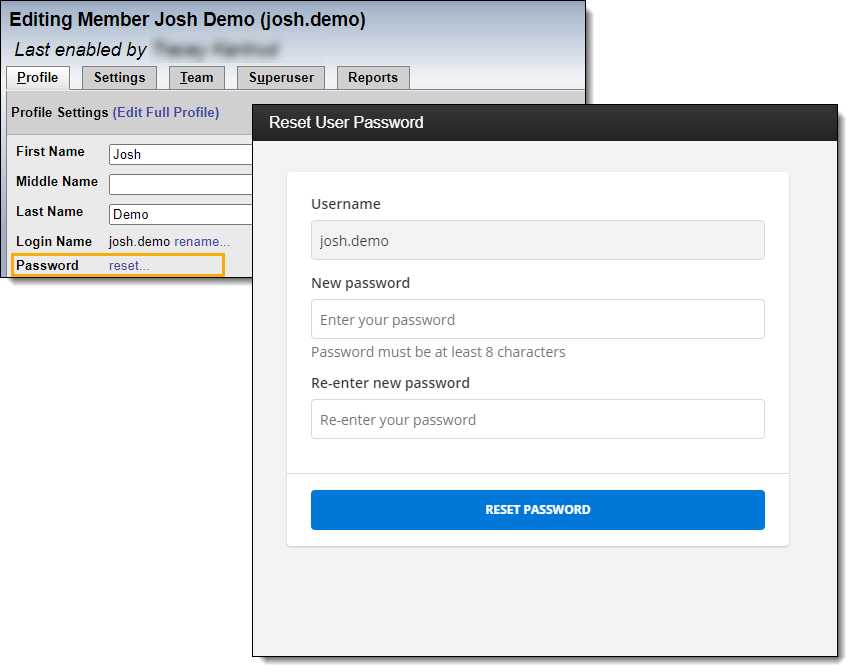This screenshot has width=853, height=672.
Task: Click the 'Last Name' label
Action: coord(50,211)
